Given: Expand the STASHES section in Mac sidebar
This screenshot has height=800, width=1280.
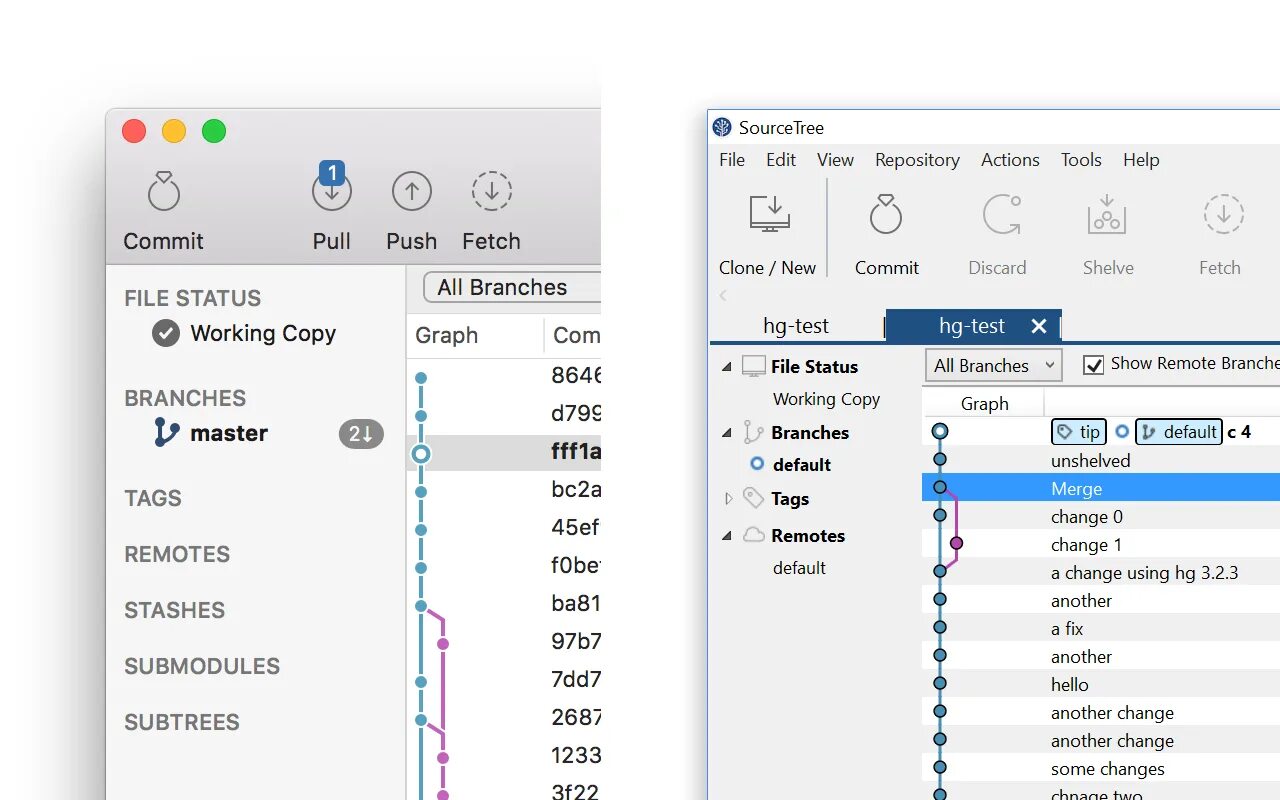Looking at the screenshot, I should pos(175,610).
